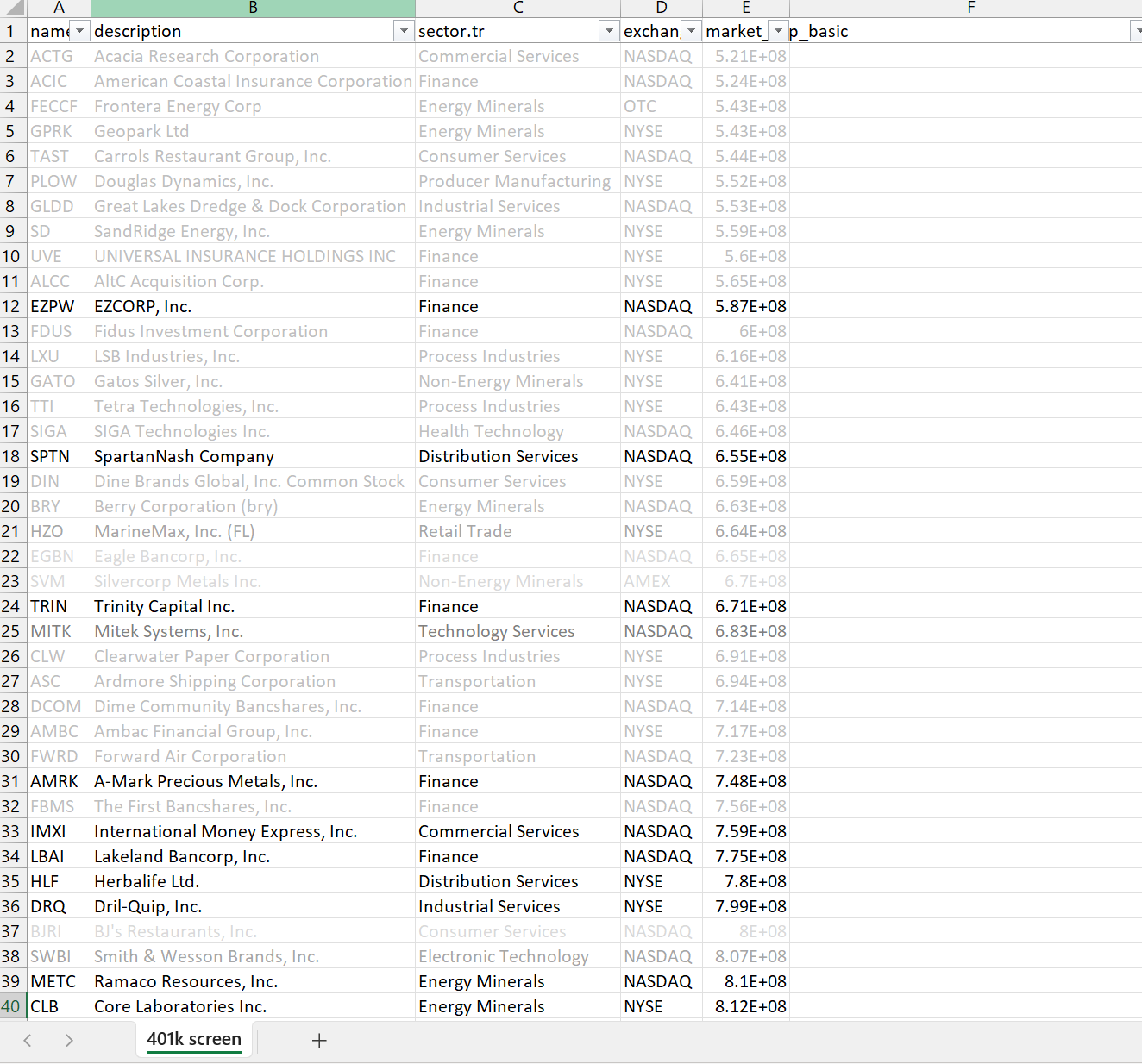Viewport: 1142px width, 1064px height.
Task: Click the next sheet navigation arrow
Action: (x=69, y=1040)
